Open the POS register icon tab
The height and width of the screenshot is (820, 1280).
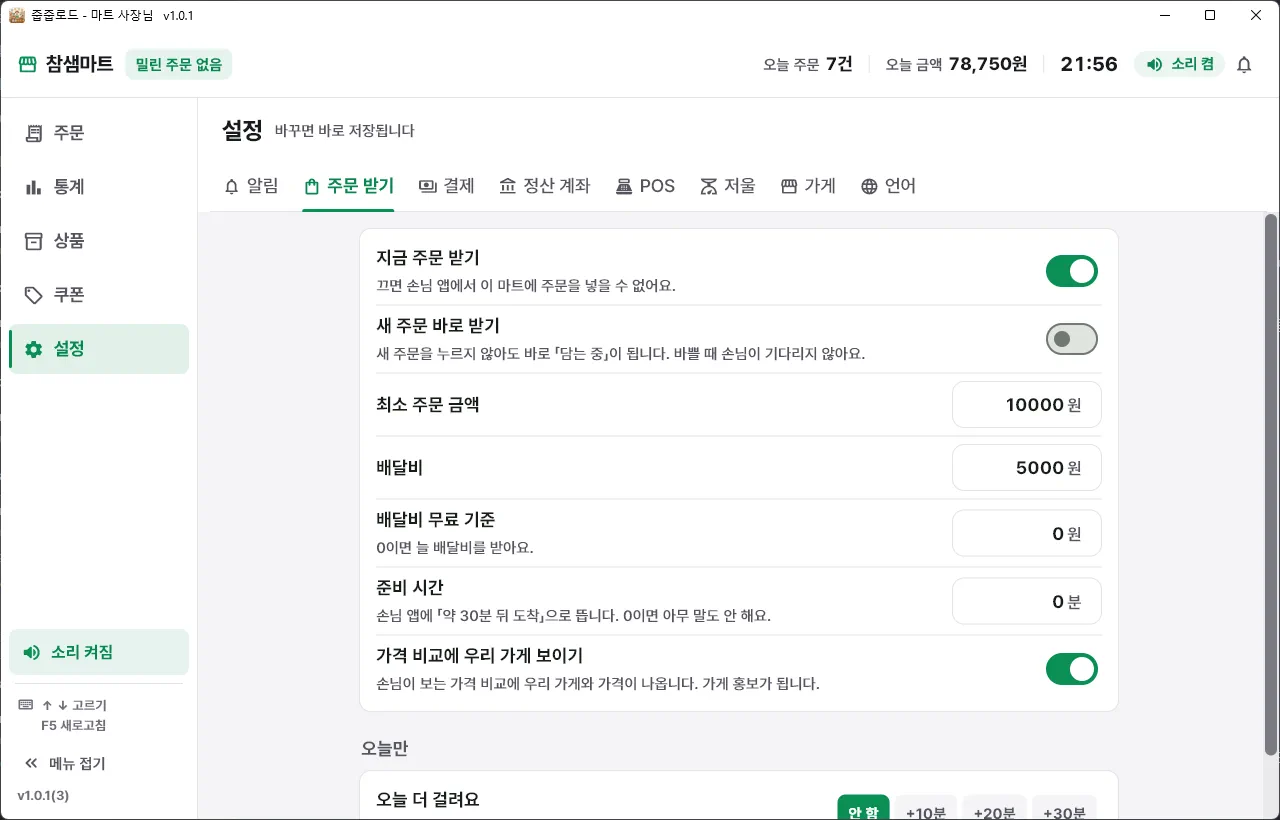[x=624, y=186]
